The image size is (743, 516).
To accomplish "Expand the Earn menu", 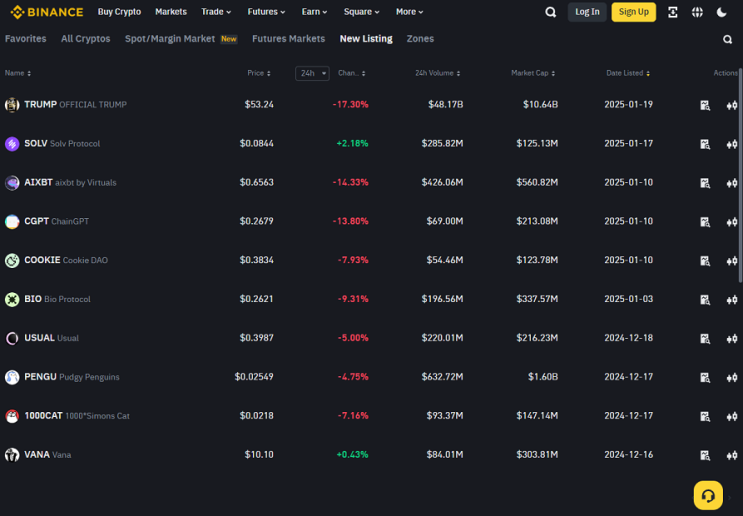I will point(314,12).
